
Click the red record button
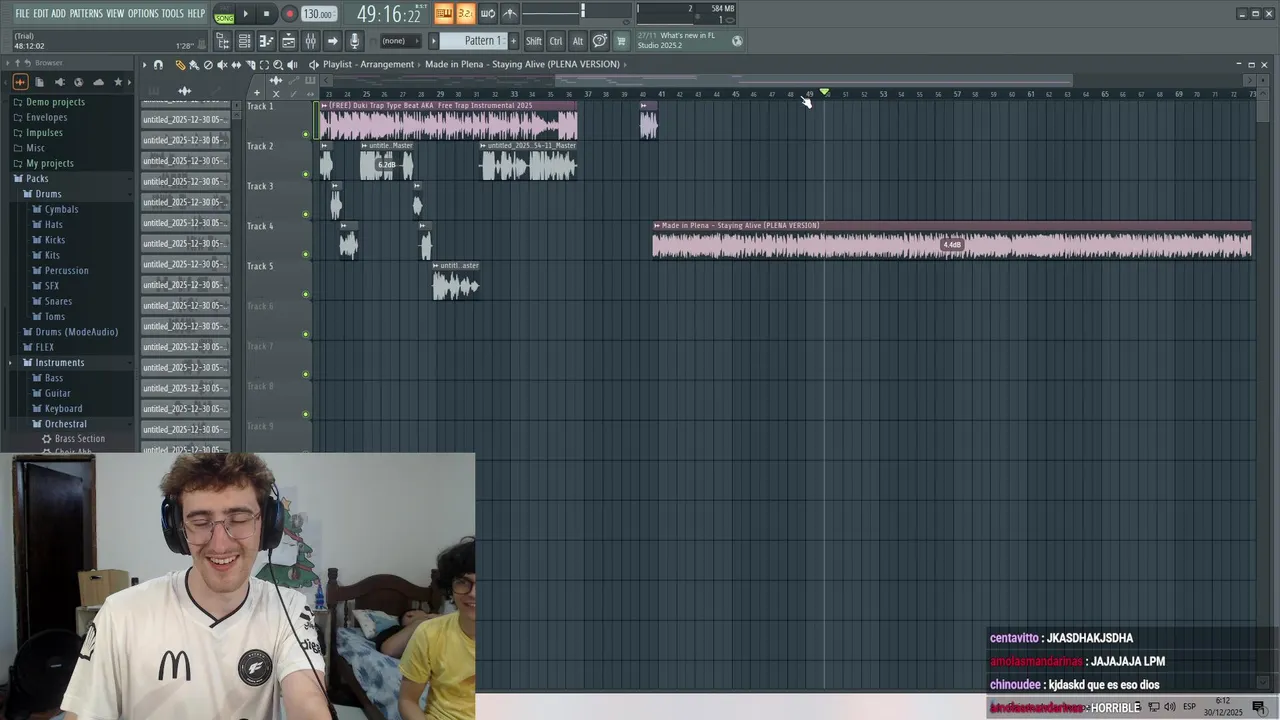tap(289, 14)
